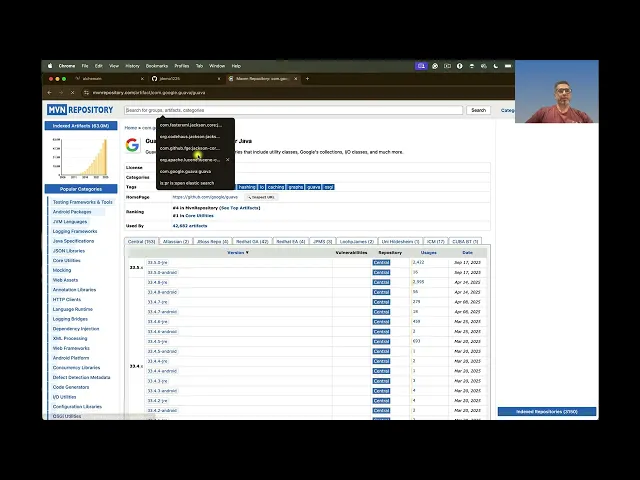
Task: Click the Indexed Repositories header
Action: 547,411
